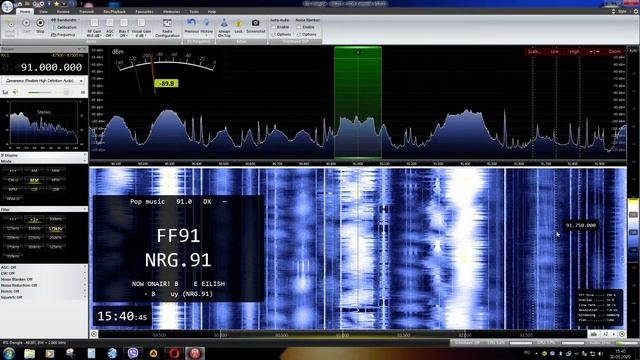640x360 pixels.
Task: Click the Scale button above spectrum
Action: pos(534,51)
